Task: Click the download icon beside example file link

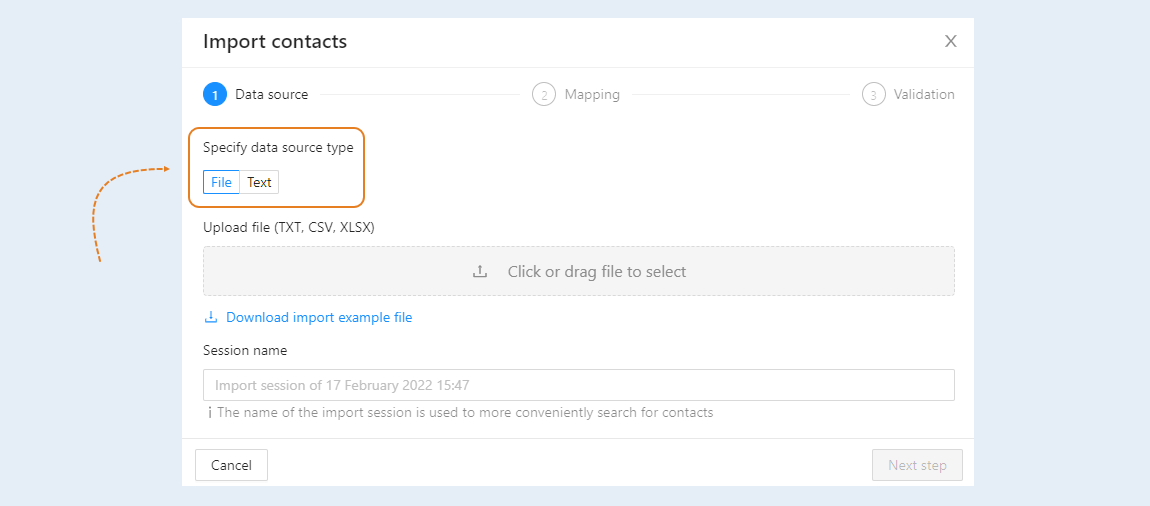Action: [210, 317]
